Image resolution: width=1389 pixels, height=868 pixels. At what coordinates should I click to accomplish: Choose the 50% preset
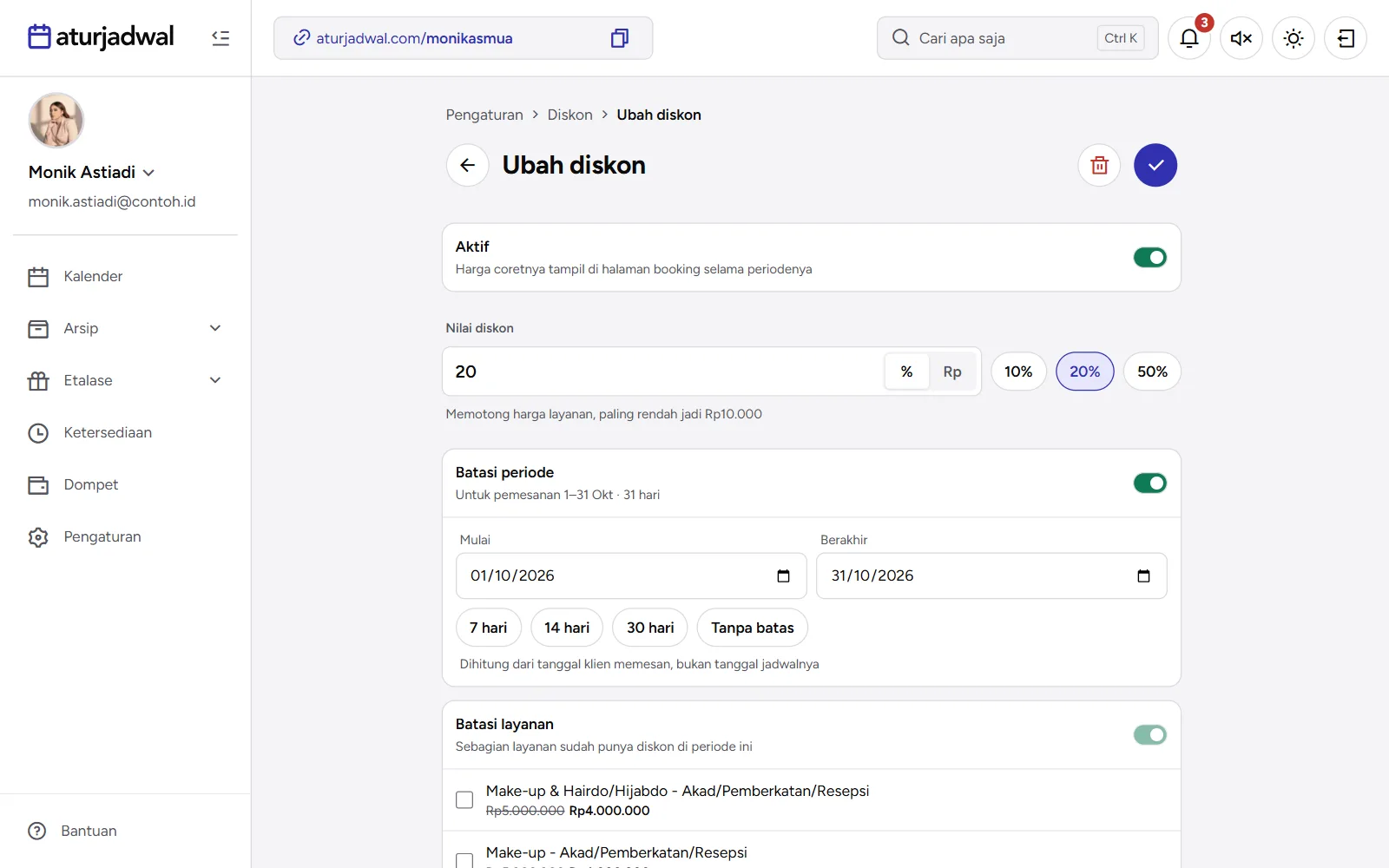(1152, 372)
